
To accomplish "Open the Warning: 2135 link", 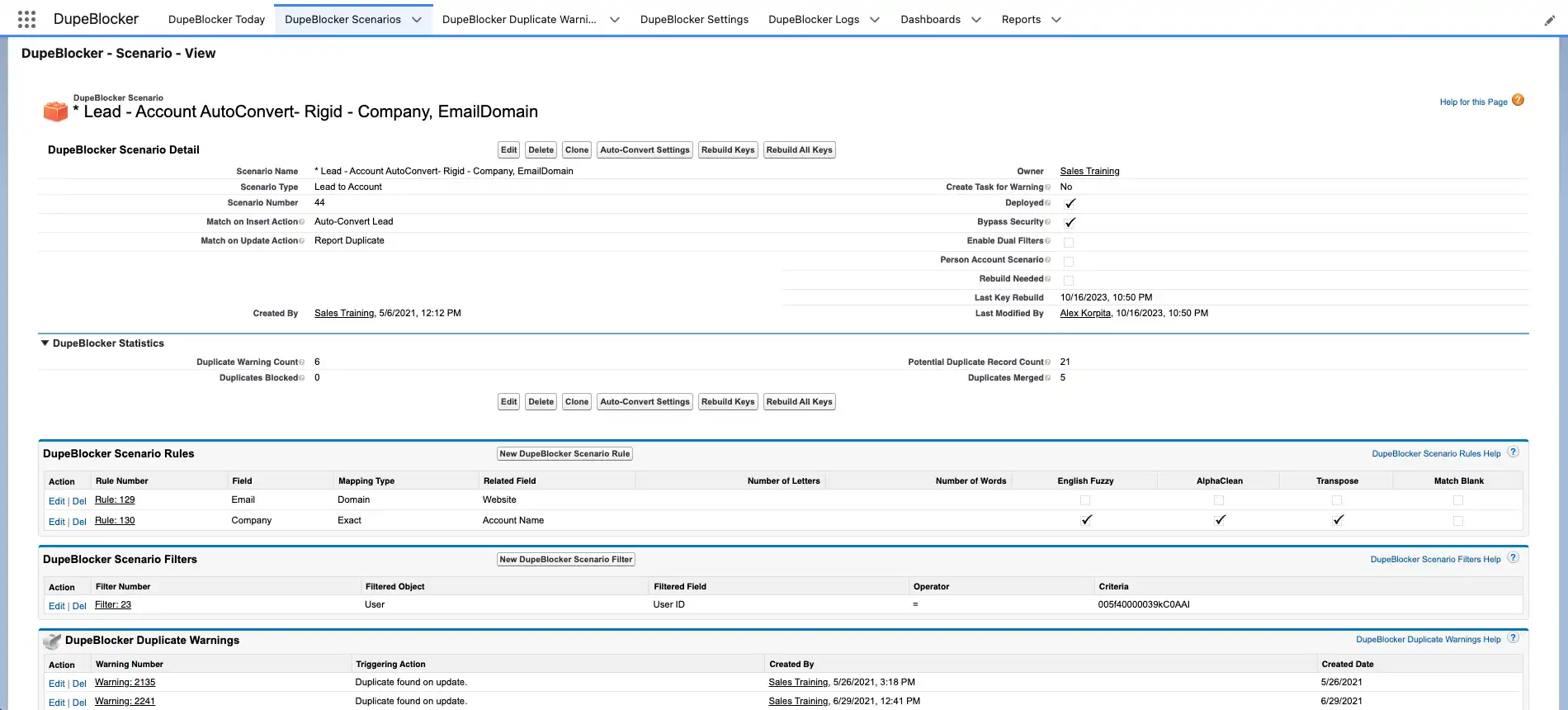I will pos(125,682).
